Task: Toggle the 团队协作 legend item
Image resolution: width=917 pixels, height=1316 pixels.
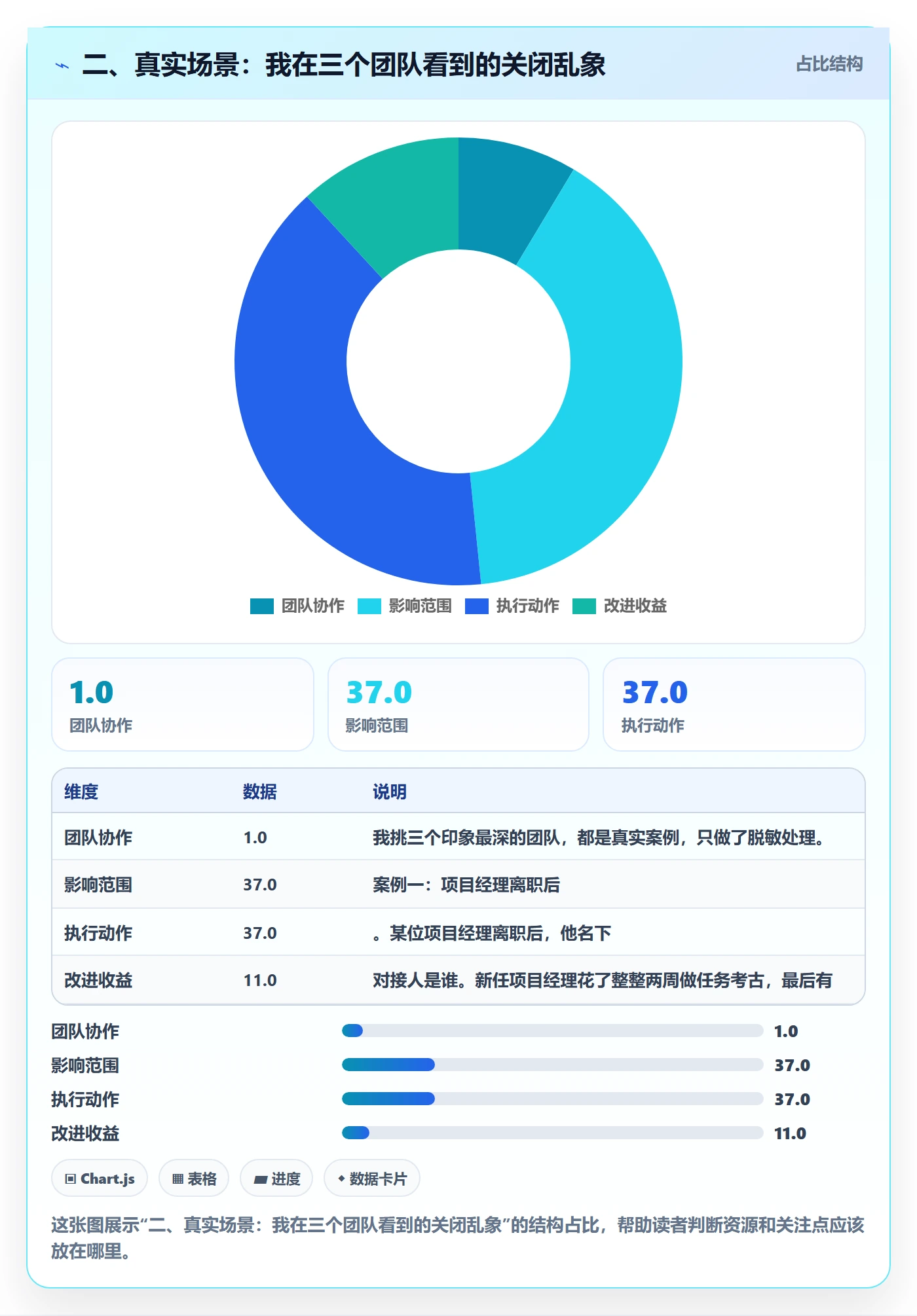Action: pos(297,606)
